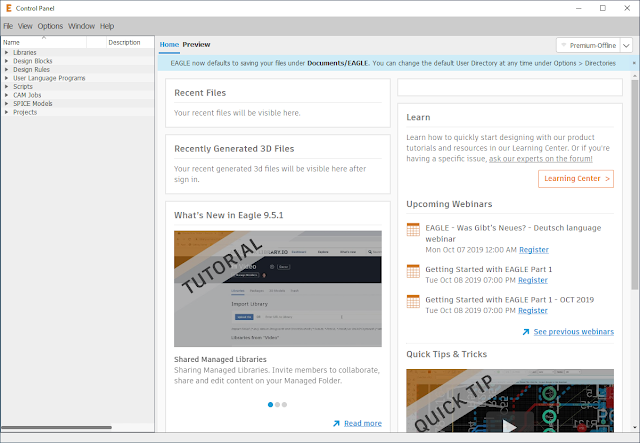This screenshot has width=640, height=443.
Task: Click the empty field above Learn
Action: pyautogui.click(x=510, y=87)
